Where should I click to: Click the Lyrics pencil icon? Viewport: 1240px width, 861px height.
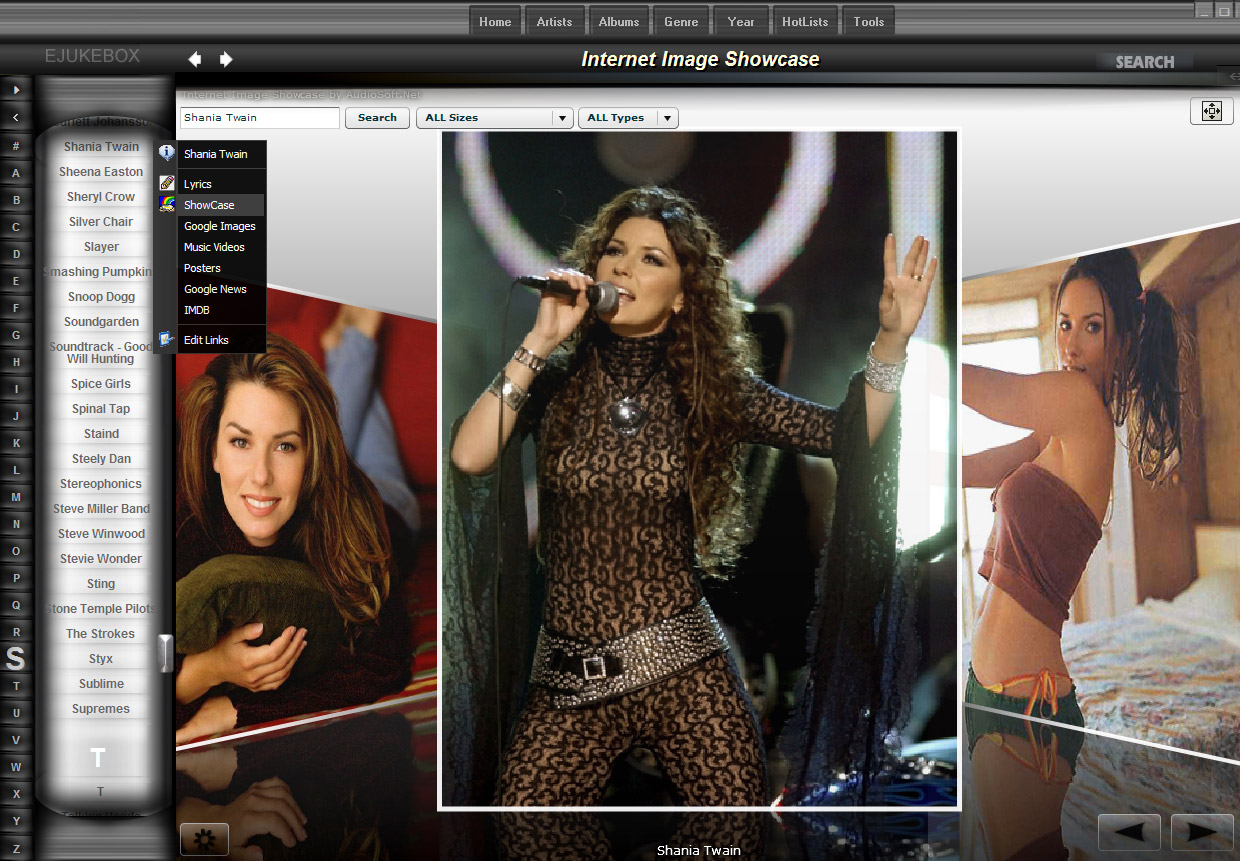167,184
